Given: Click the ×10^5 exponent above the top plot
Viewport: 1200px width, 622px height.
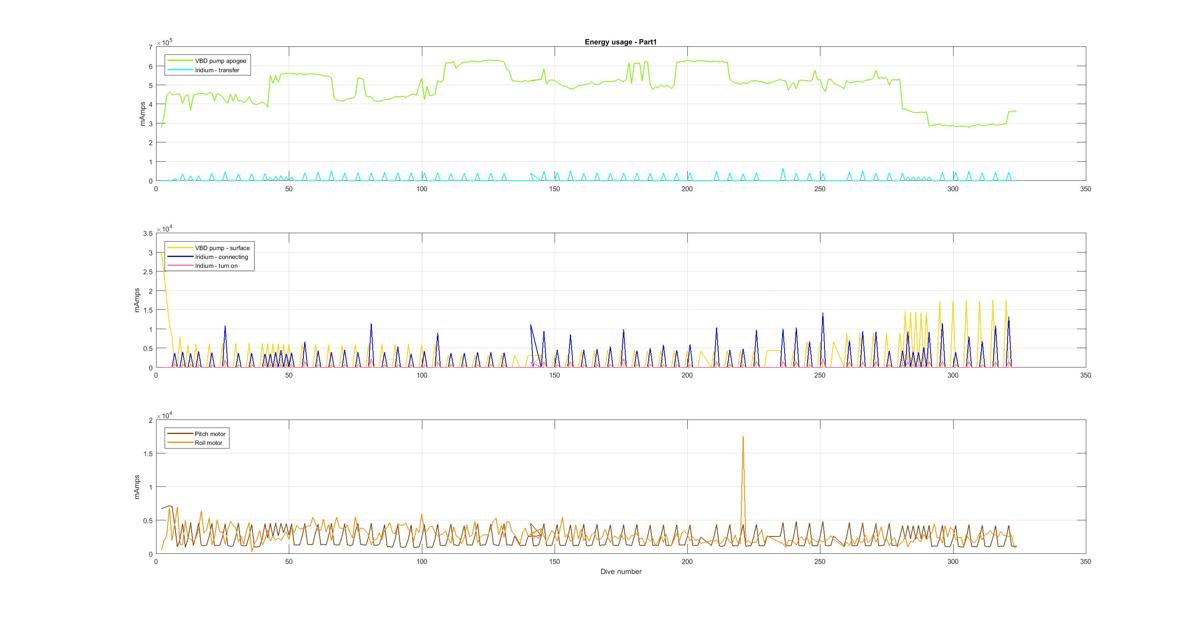Looking at the screenshot, I should [x=166, y=41].
